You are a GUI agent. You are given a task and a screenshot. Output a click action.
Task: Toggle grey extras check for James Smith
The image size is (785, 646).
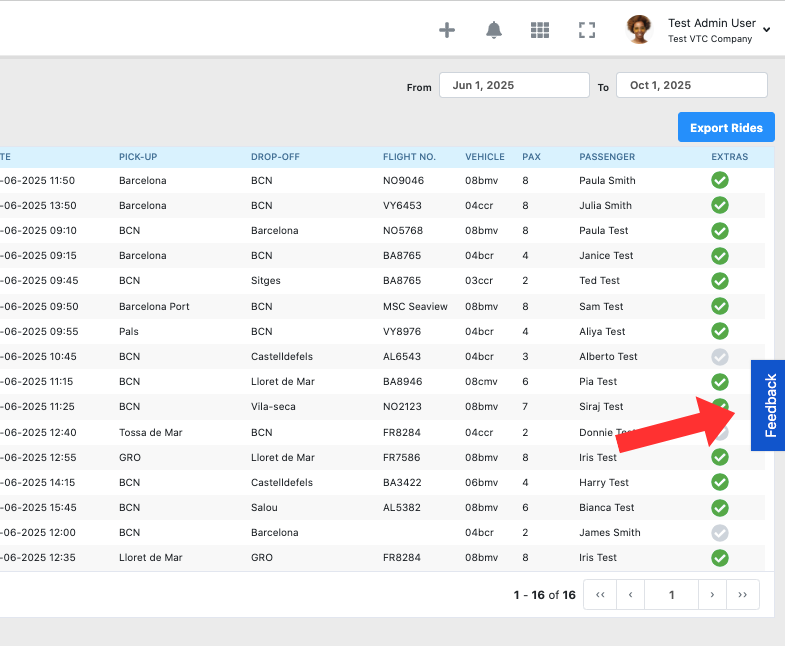click(719, 533)
